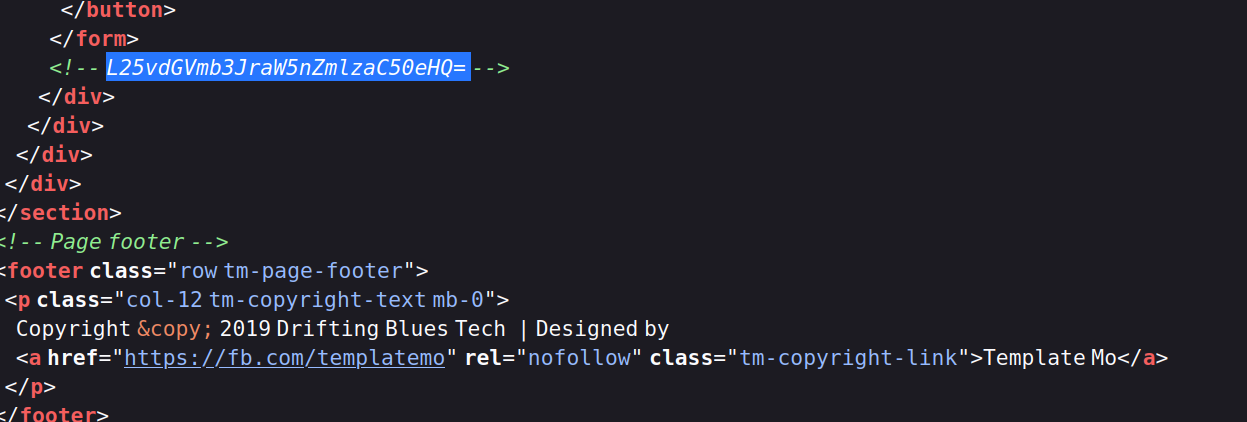
Task: Click the &copy; entity in the copyright line
Action: [x=174, y=329]
